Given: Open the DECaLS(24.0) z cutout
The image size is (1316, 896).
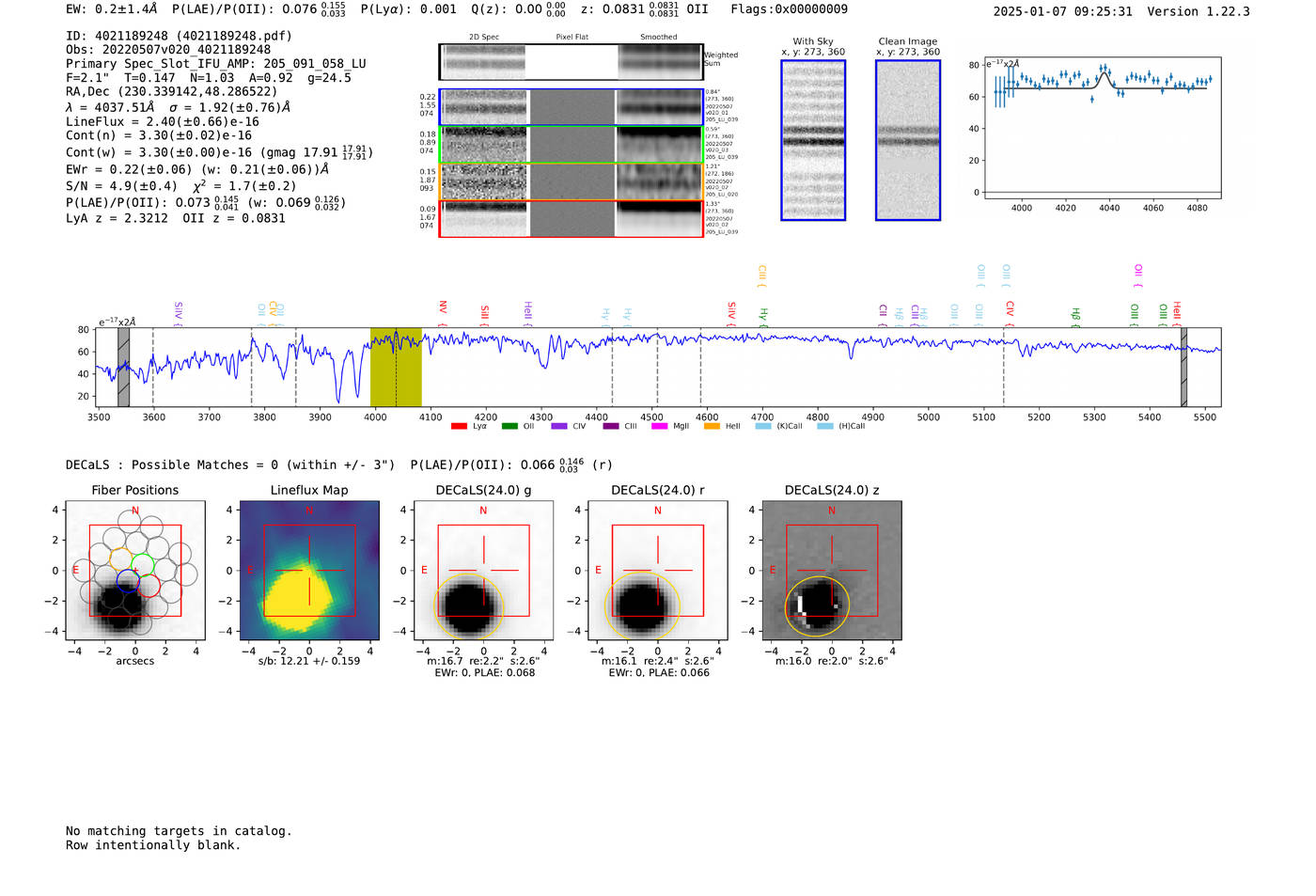Looking at the screenshot, I should 832,570.
